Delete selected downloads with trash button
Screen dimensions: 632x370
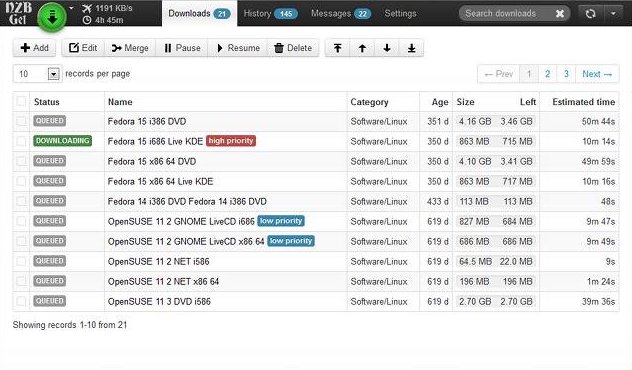[x=293, y=48]
